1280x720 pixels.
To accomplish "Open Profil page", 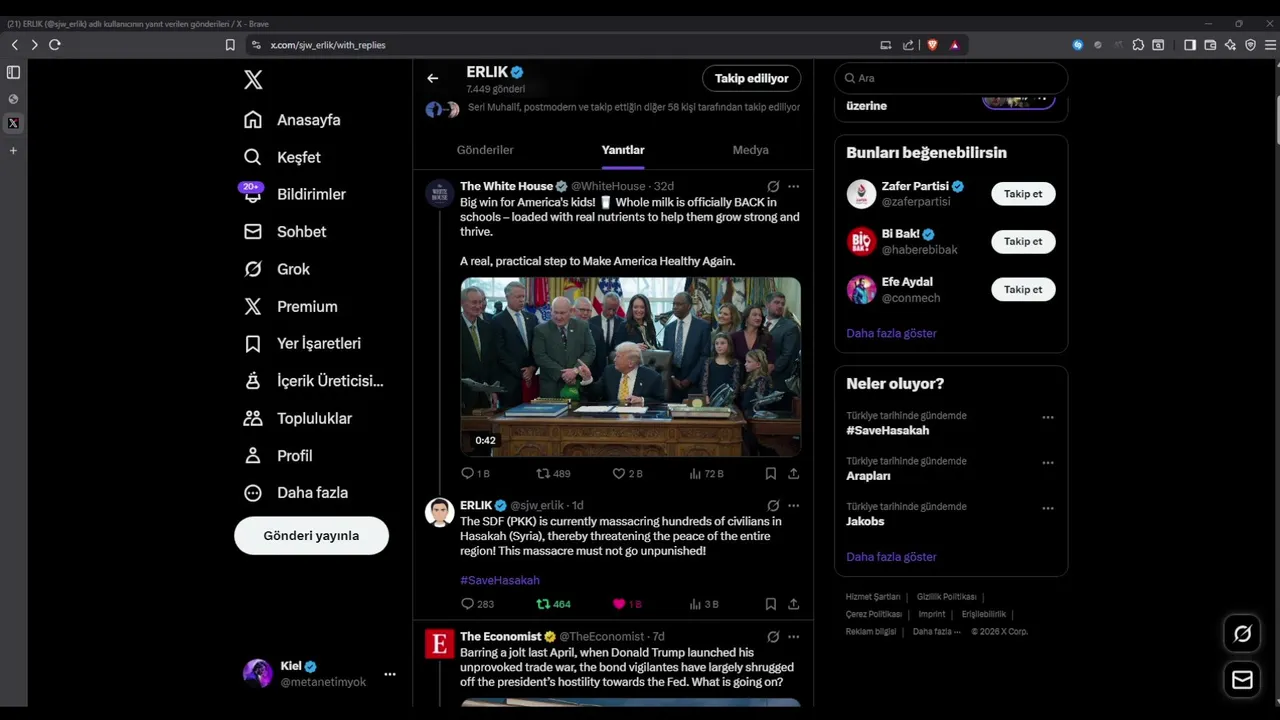I will 279,455.
